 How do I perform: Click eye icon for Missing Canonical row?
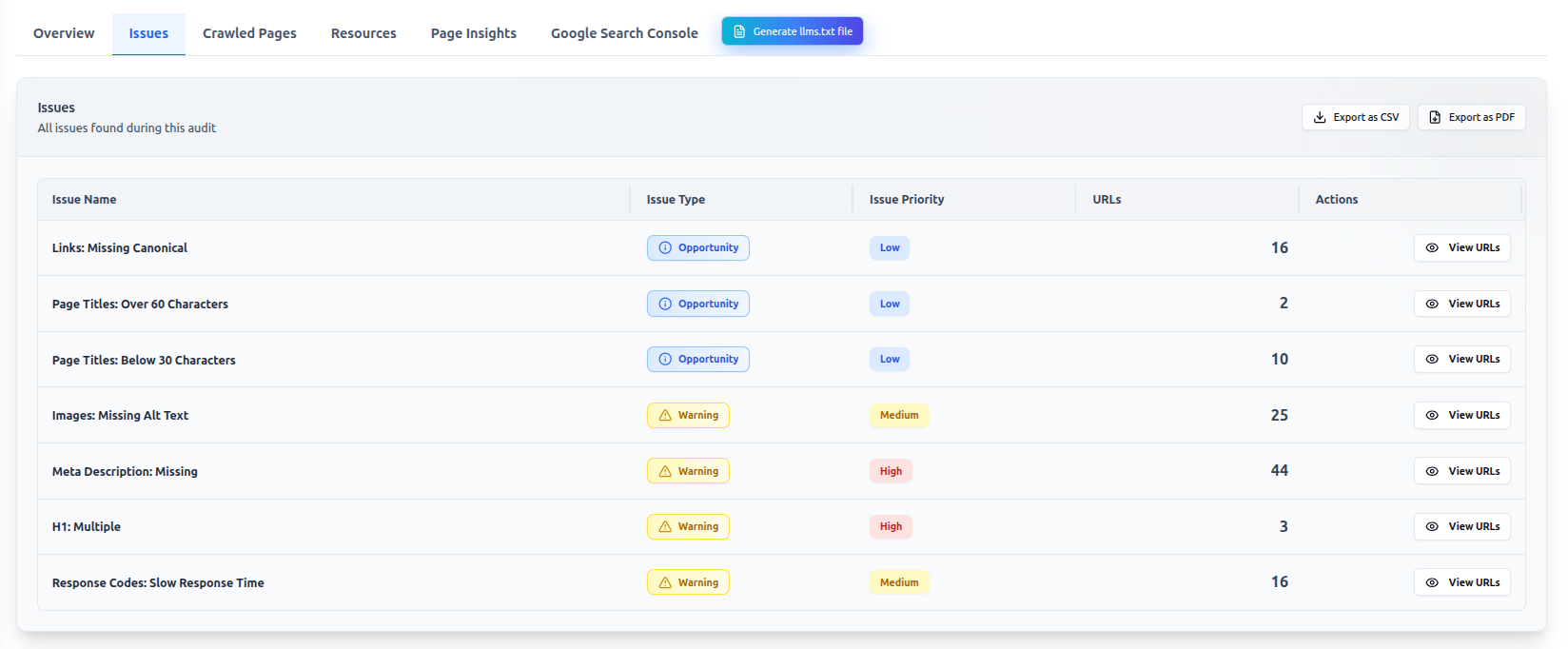coord(1432,247)
